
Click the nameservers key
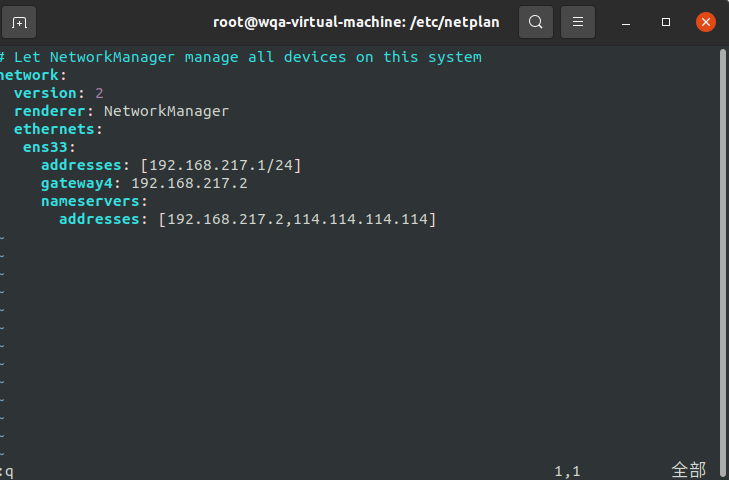point(91,201)
